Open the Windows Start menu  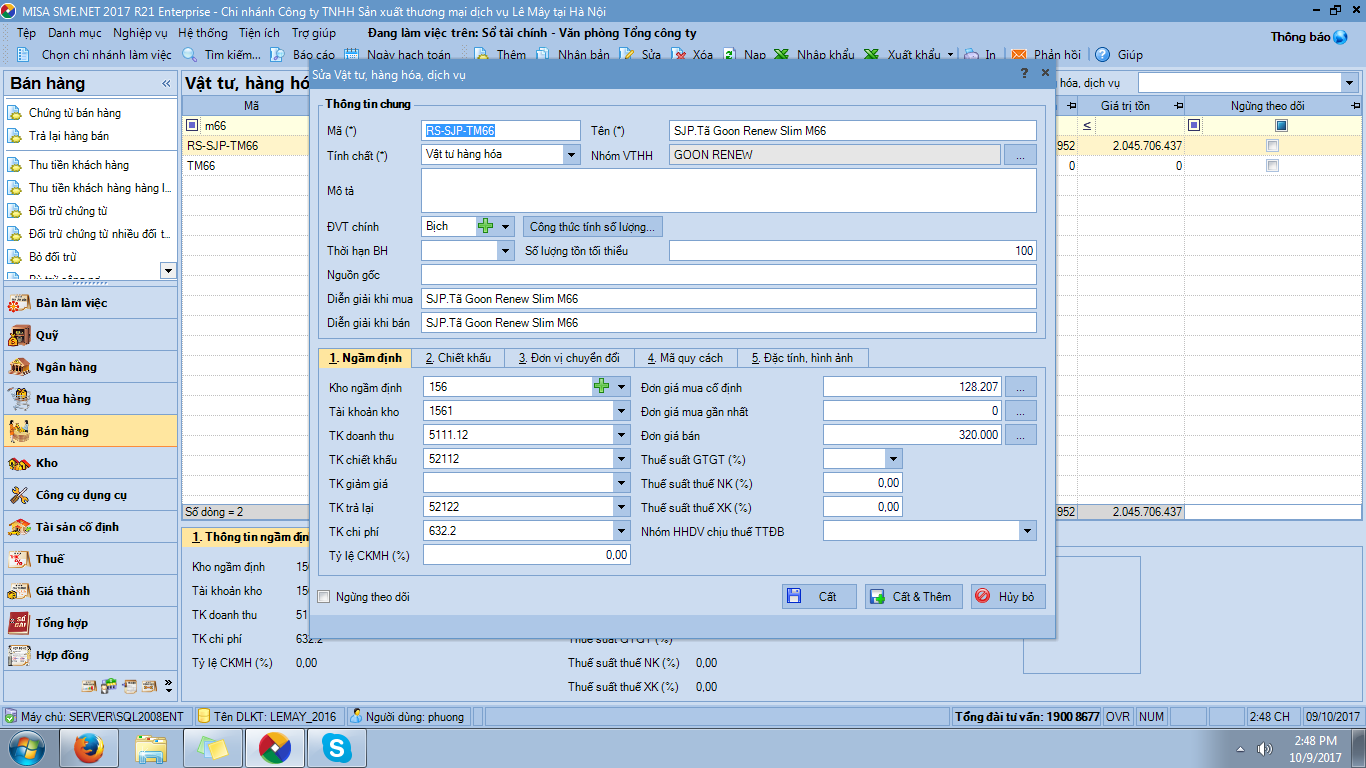coord(27,748)
